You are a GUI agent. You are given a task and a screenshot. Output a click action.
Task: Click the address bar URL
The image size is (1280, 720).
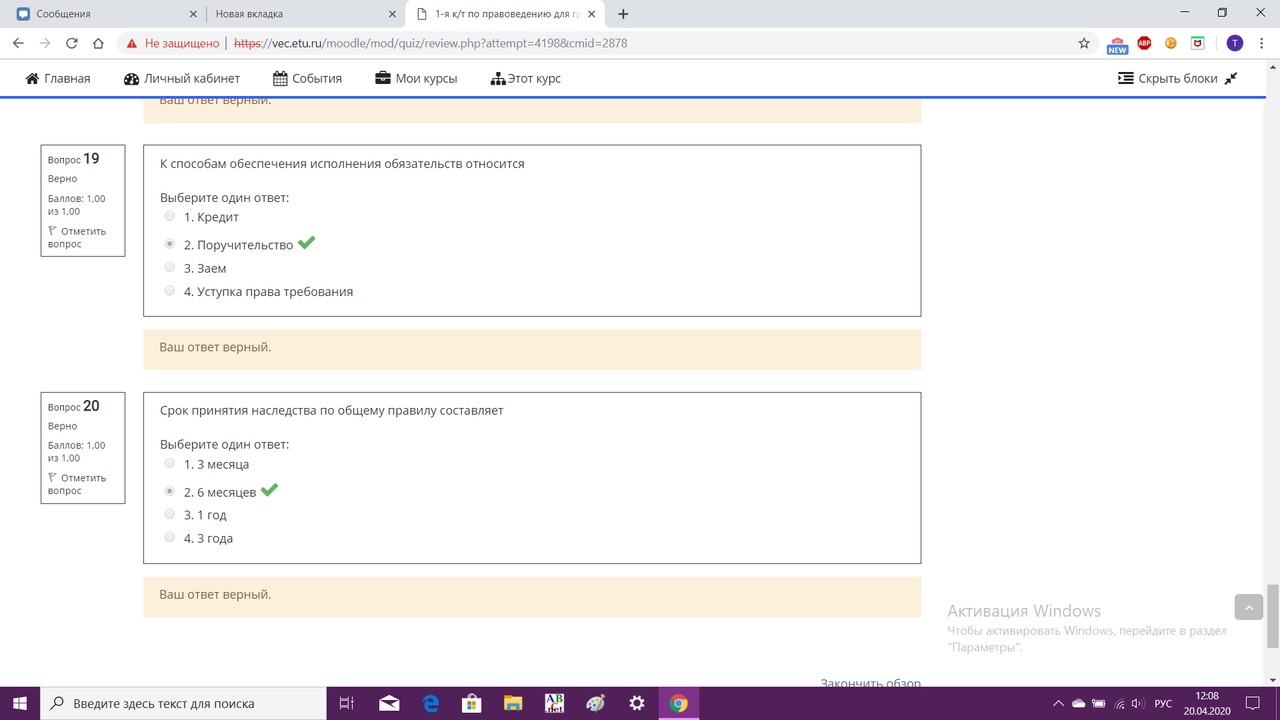[431, 43]
